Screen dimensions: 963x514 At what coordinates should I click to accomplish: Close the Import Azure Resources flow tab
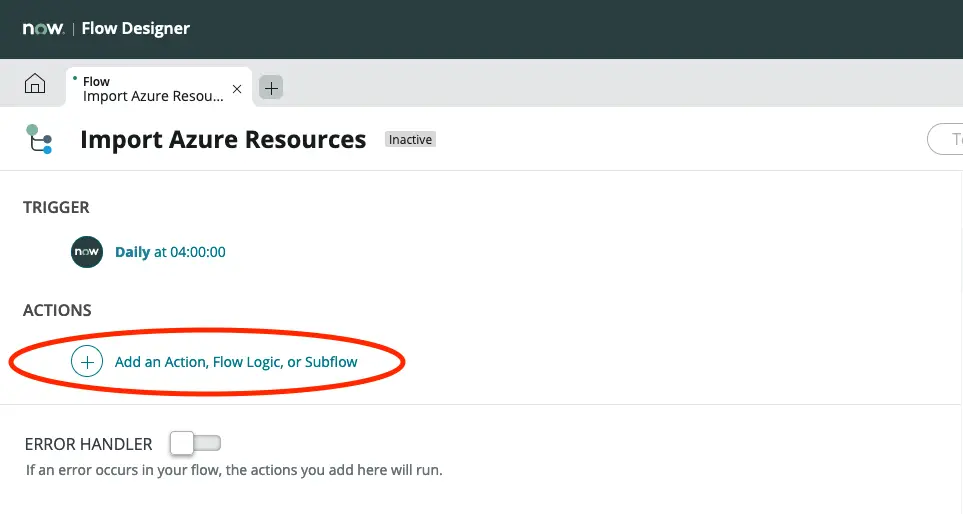click(237, 89)
